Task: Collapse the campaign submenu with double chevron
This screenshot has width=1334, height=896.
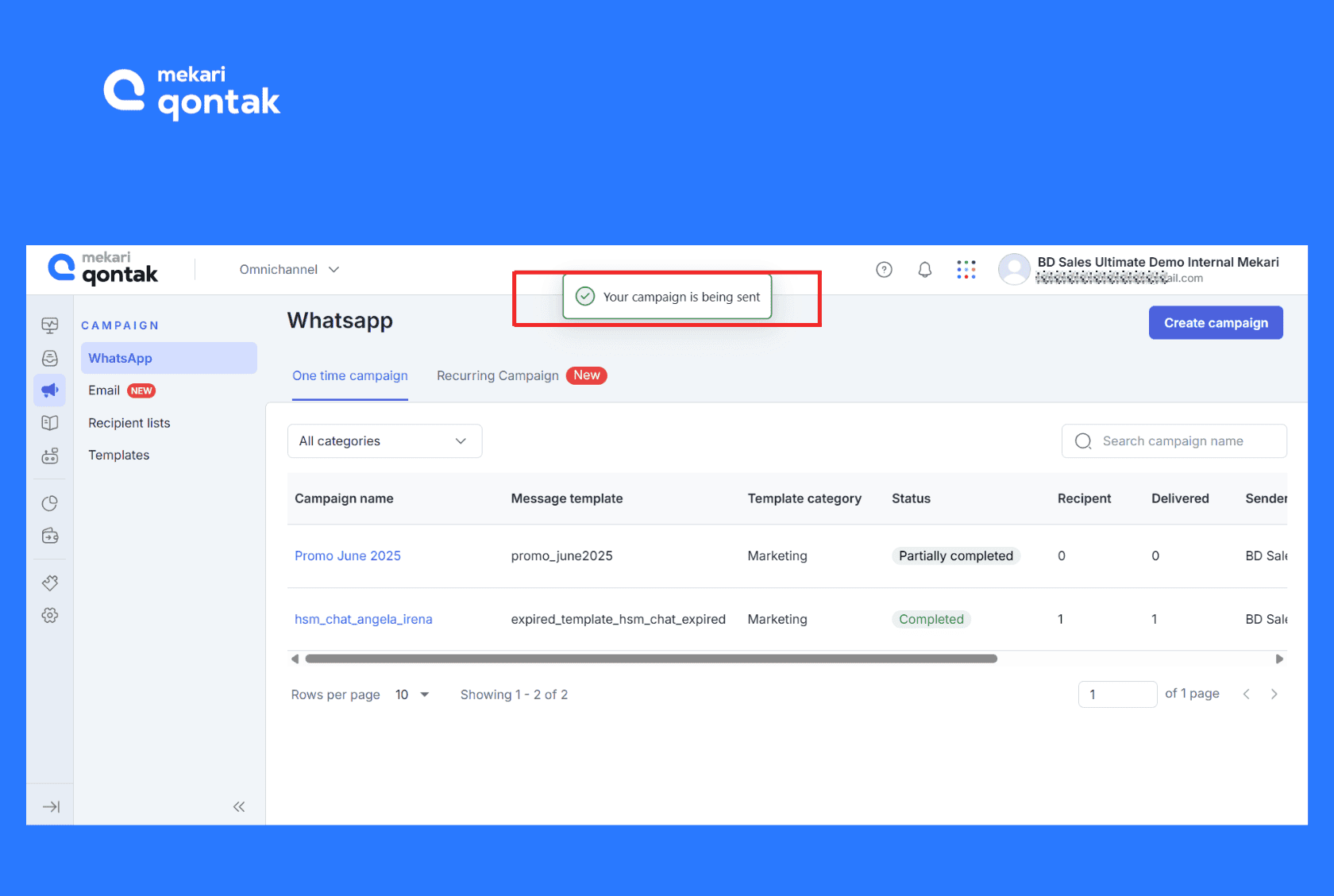Action: pyautogui.click(x=239, y=807)
